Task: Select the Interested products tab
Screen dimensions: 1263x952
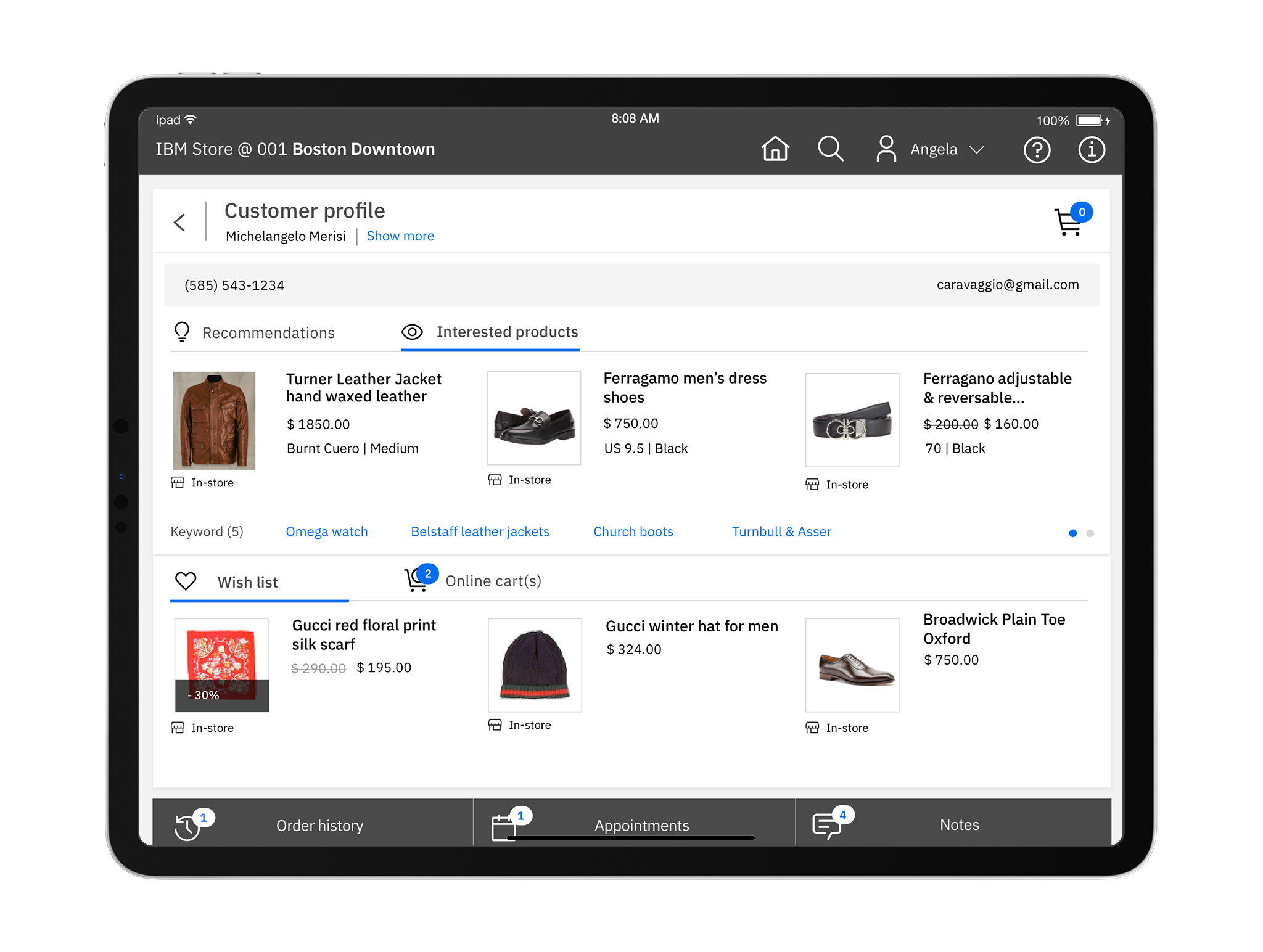Action: pyautogui.click(x=507, y=332)
